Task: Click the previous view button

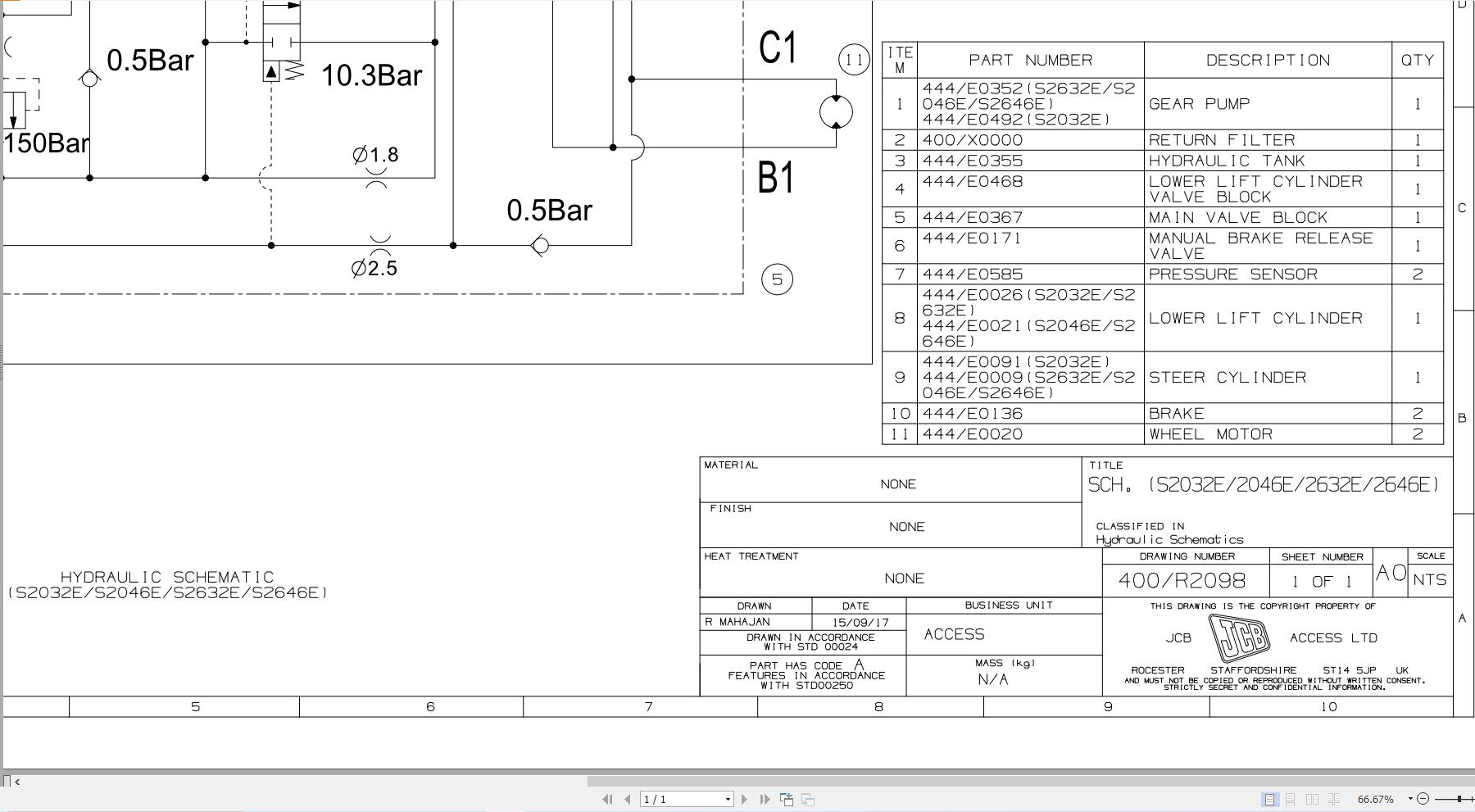Action: click(x=787, y=799)
